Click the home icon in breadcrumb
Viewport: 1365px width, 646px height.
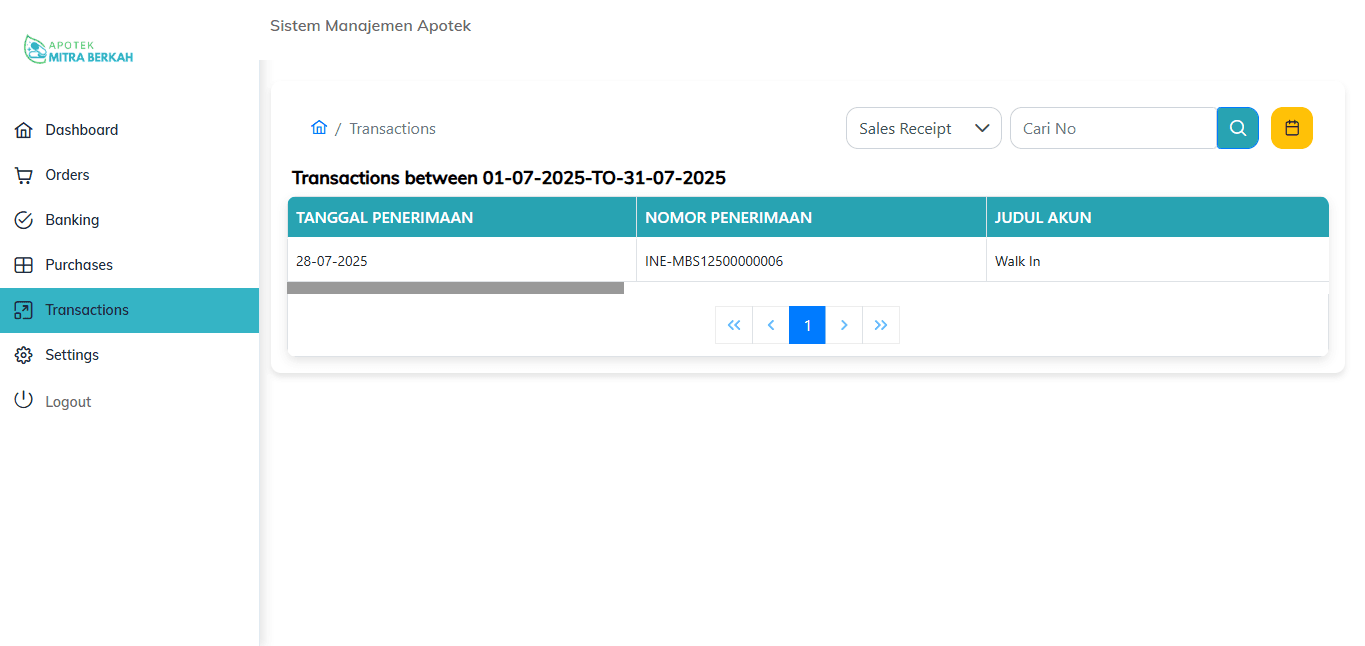click(x=319, y=128)
